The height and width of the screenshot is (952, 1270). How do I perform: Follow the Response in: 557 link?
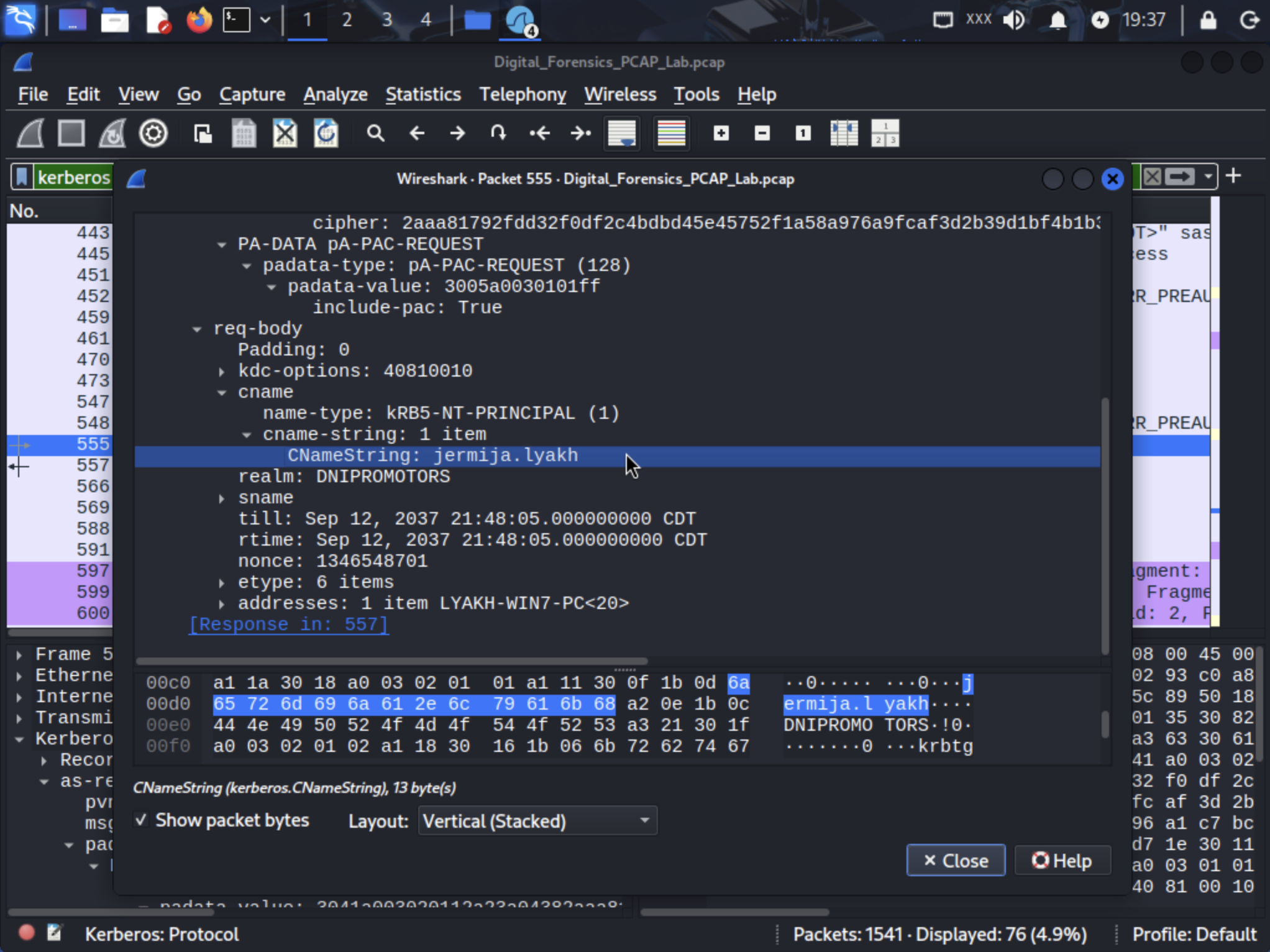click(x=288, y=625)
